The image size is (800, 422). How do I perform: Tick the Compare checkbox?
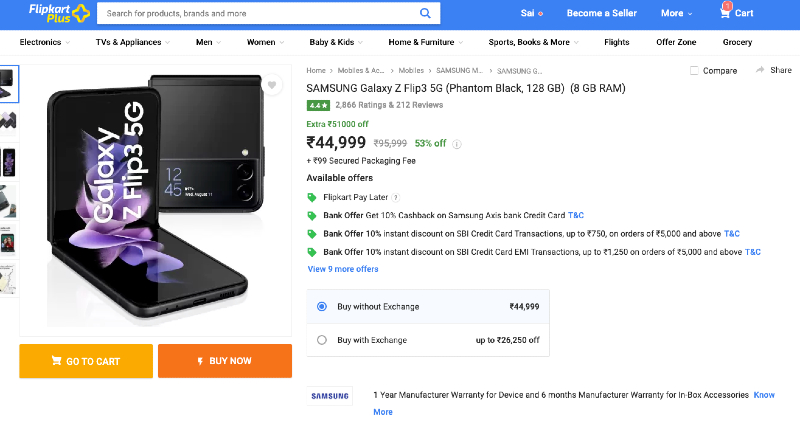tap(695, 71)
